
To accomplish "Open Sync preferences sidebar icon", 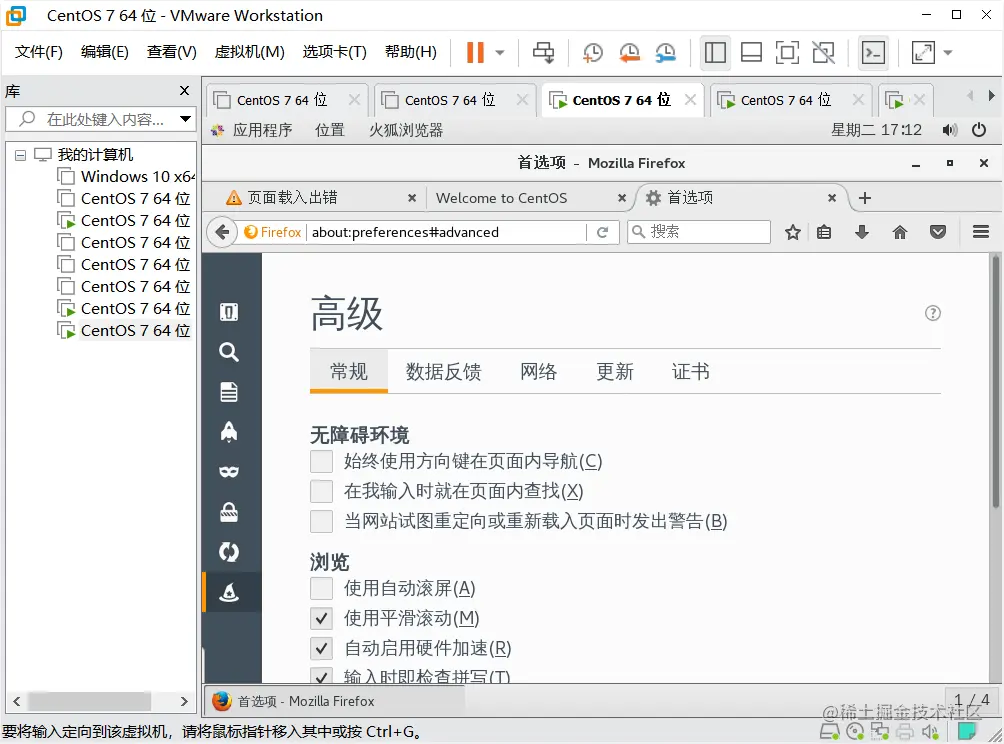I will pyautogui.click(x=229, y=552).
